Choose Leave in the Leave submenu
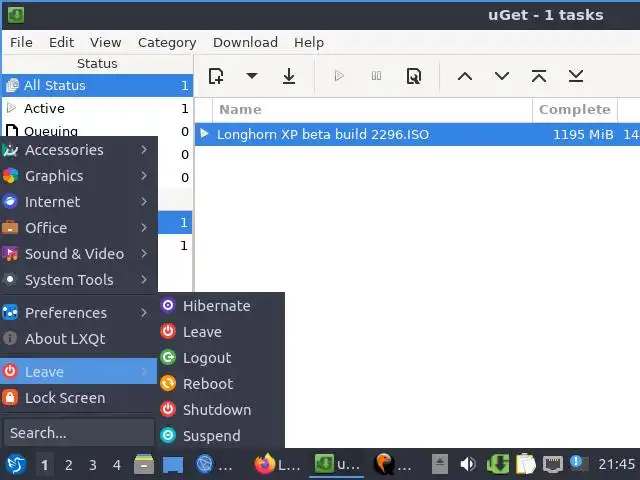The height and width of the screenshot is (480, 640). [221, 332]
